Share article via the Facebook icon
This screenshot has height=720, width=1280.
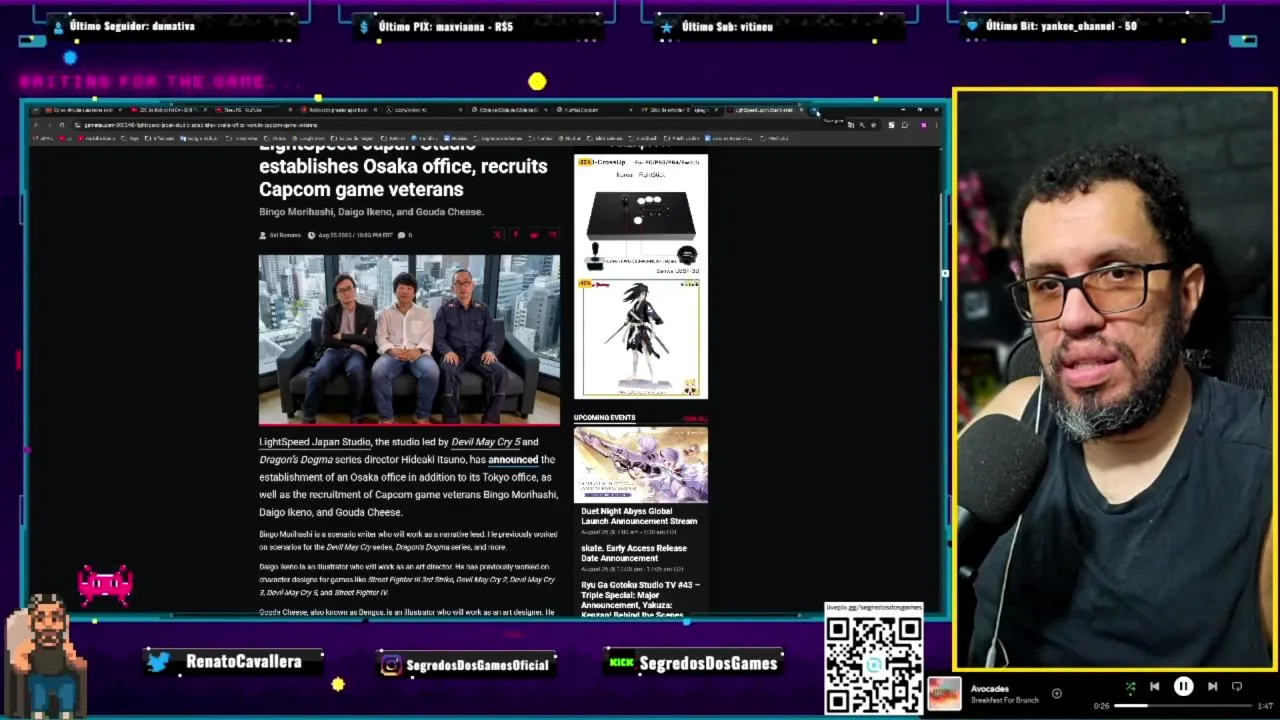[515, 235]
